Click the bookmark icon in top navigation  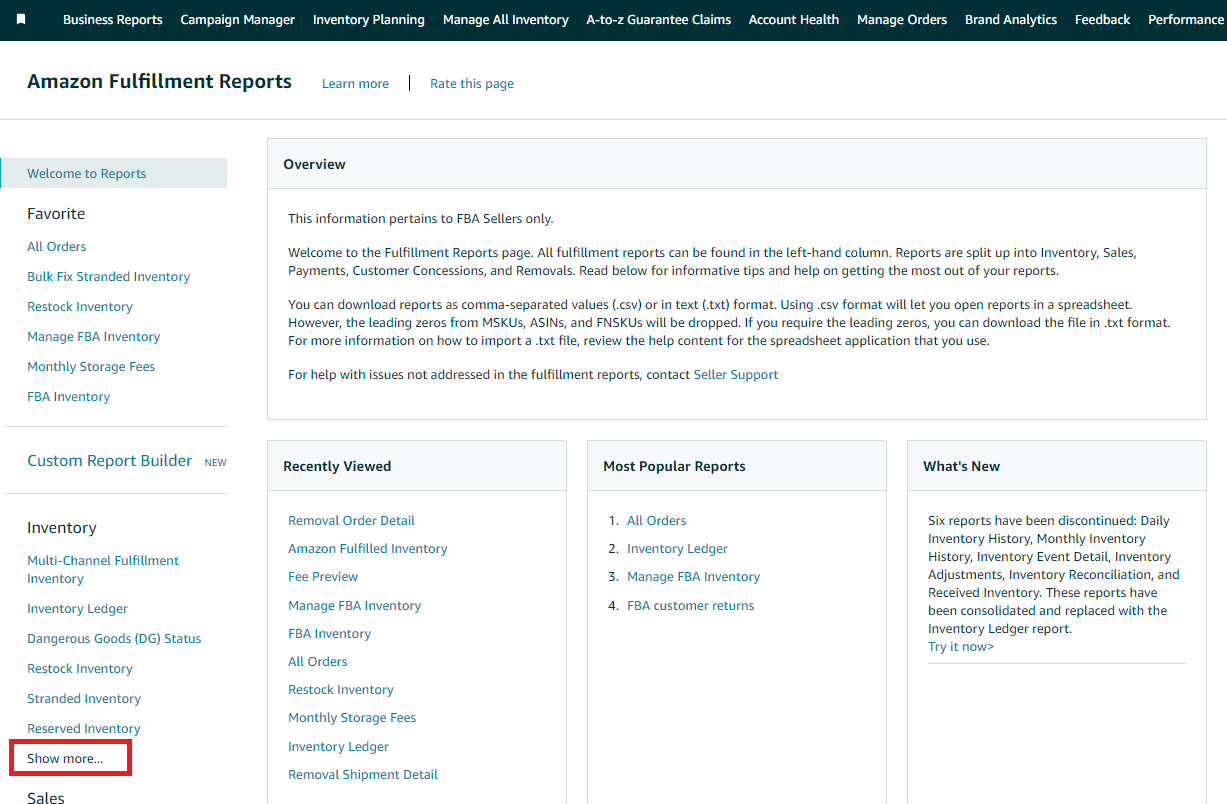[21, 19]
